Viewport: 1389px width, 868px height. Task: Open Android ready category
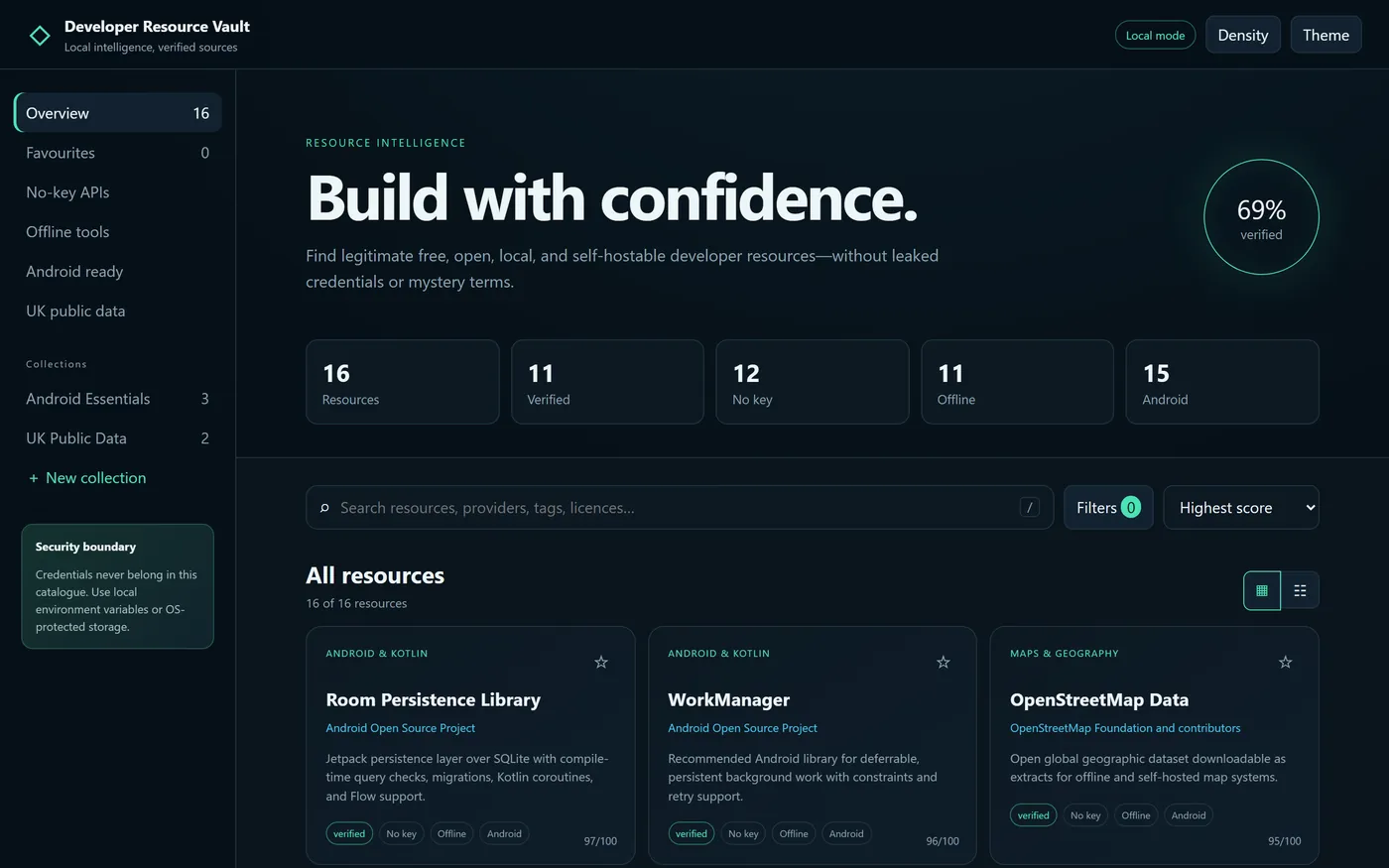[117, 272]
